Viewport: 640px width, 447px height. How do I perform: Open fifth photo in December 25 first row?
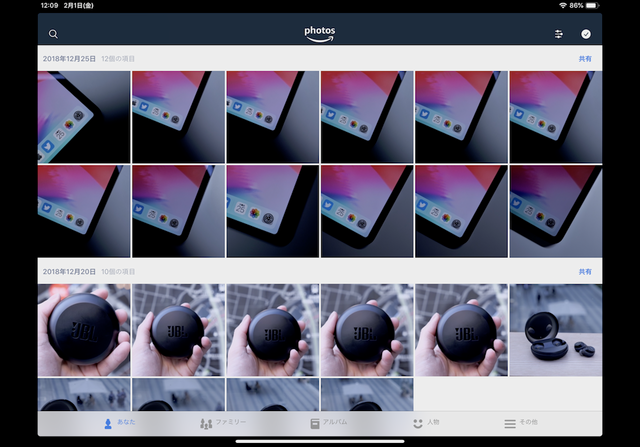(x=461, y=117)
